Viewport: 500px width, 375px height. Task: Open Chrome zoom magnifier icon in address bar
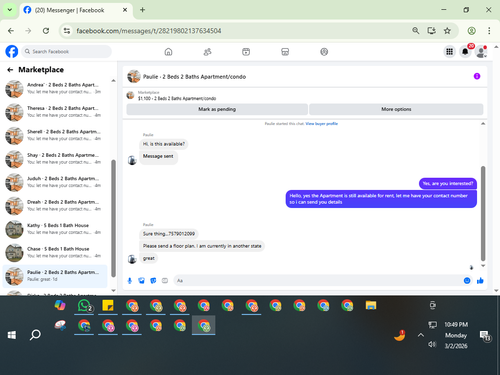tap(415, 31)
